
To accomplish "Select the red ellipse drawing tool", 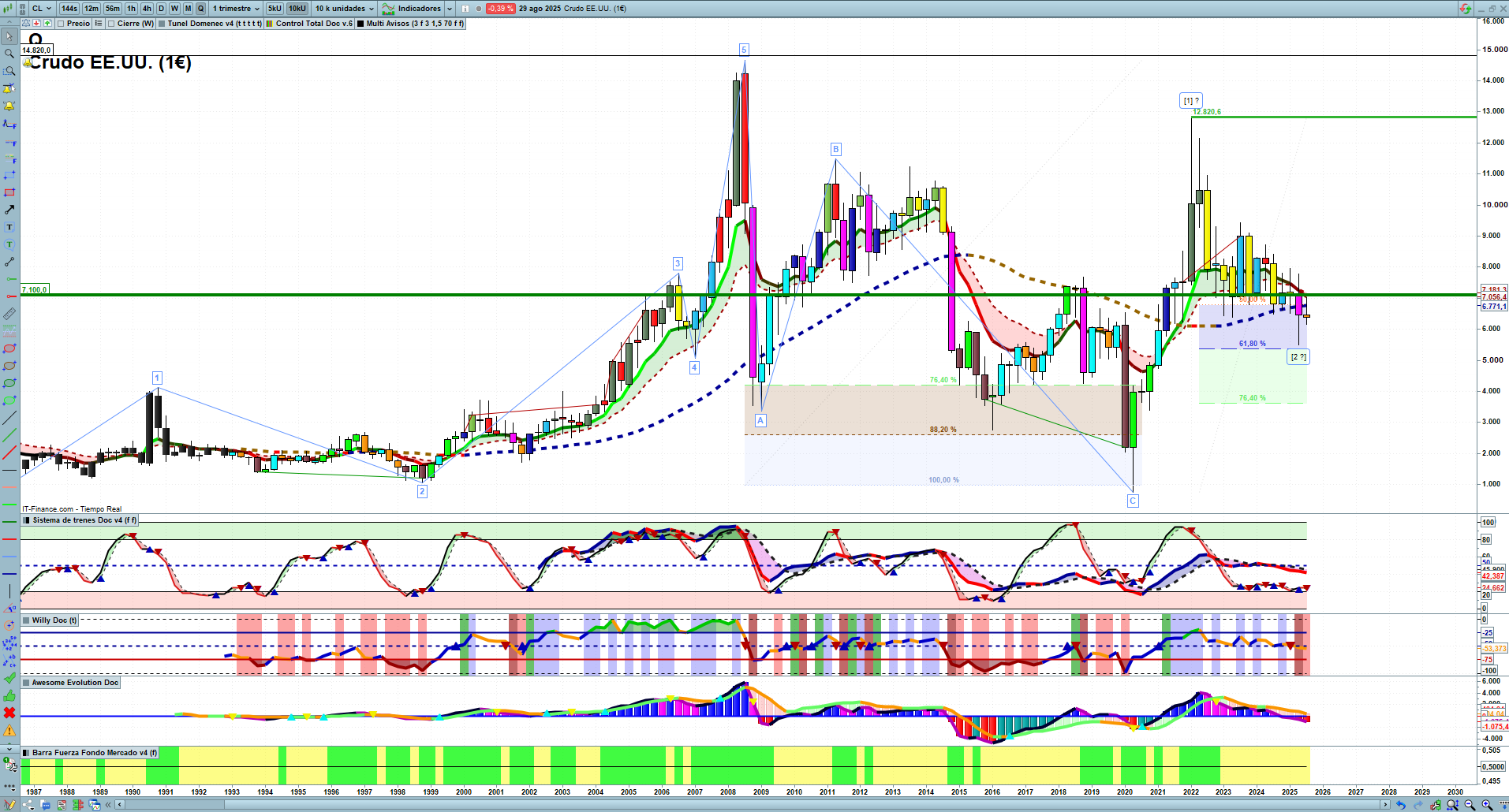I will [x=9, y=348].
